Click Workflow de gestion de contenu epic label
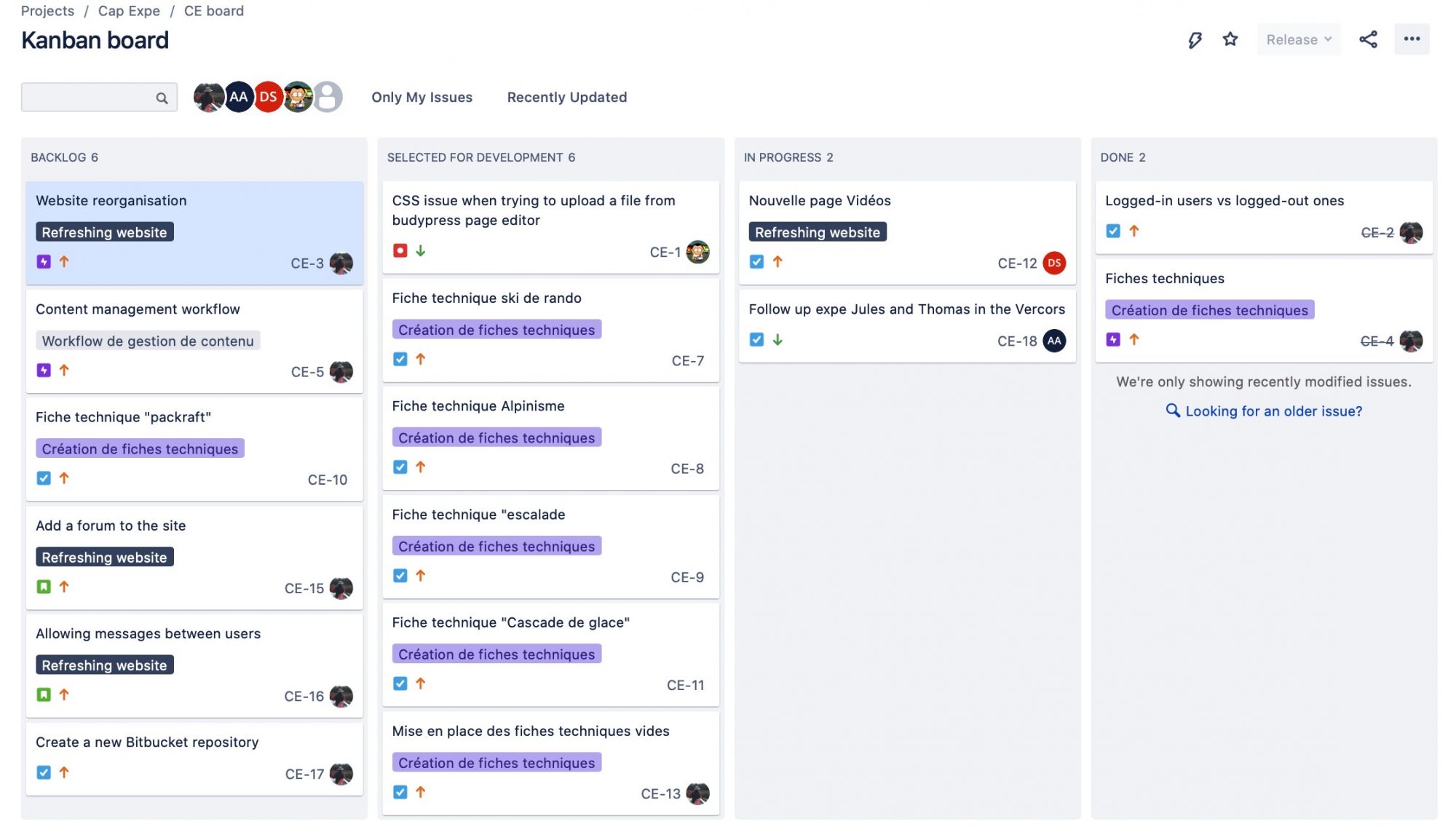This screenshot has height=832, width=1456. [148, 341]
